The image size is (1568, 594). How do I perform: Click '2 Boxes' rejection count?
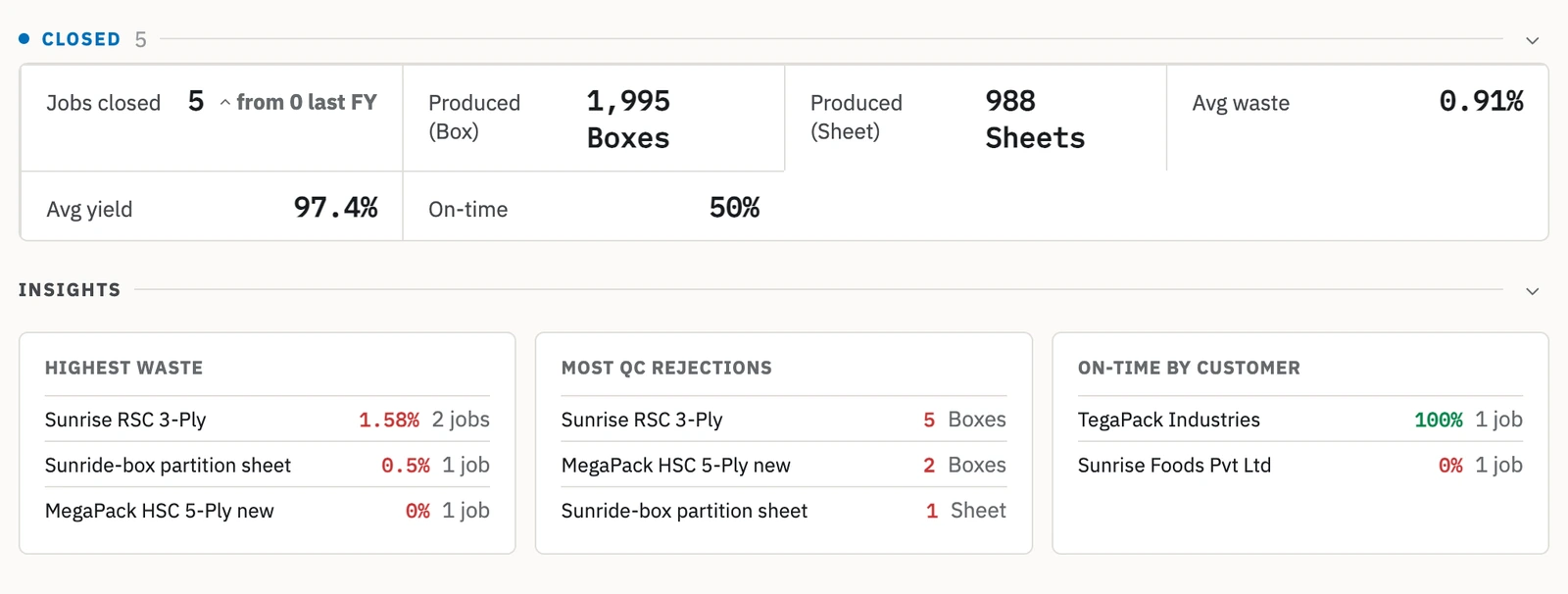coord(964,465)
